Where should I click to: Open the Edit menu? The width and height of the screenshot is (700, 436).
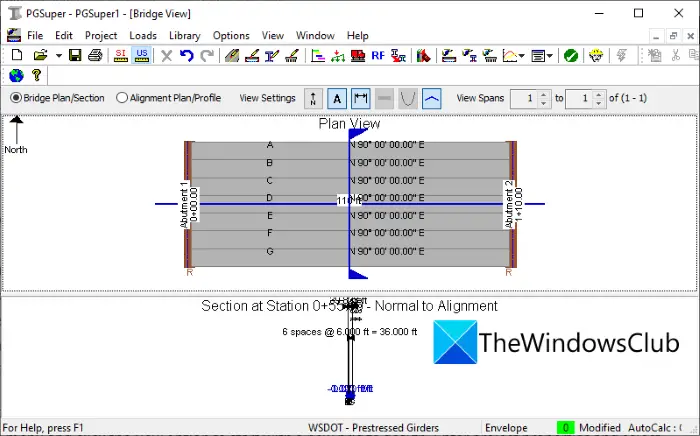point(64,36)
